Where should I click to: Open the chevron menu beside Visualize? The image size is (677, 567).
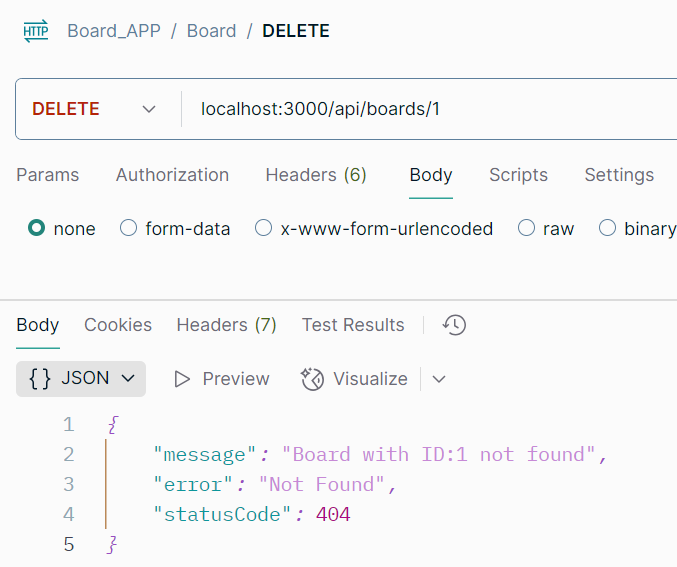point(439,380)
